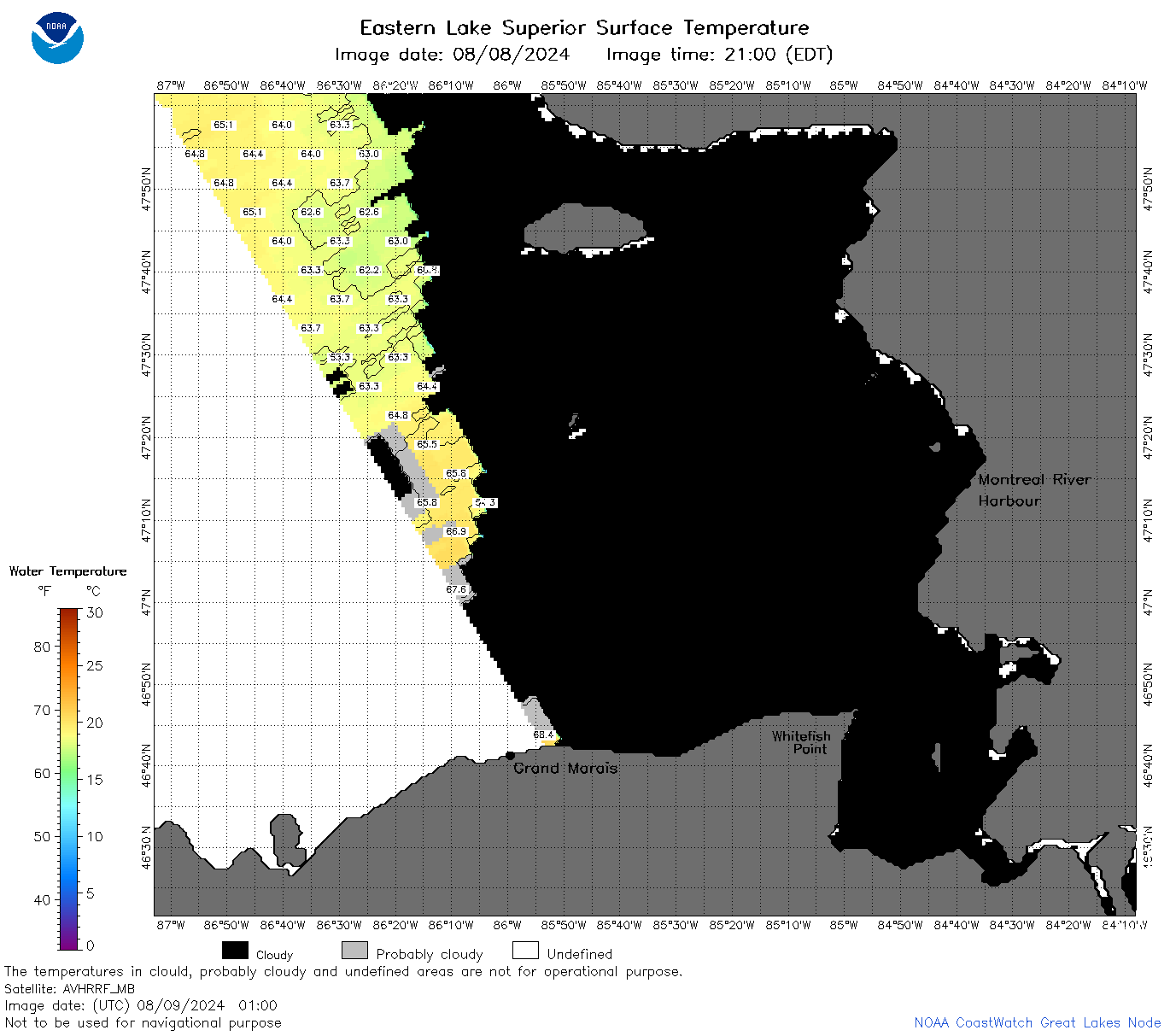Click the °F unit label on the scale
This screenshot has height=1036, width=1170.
tap(44, 591)
